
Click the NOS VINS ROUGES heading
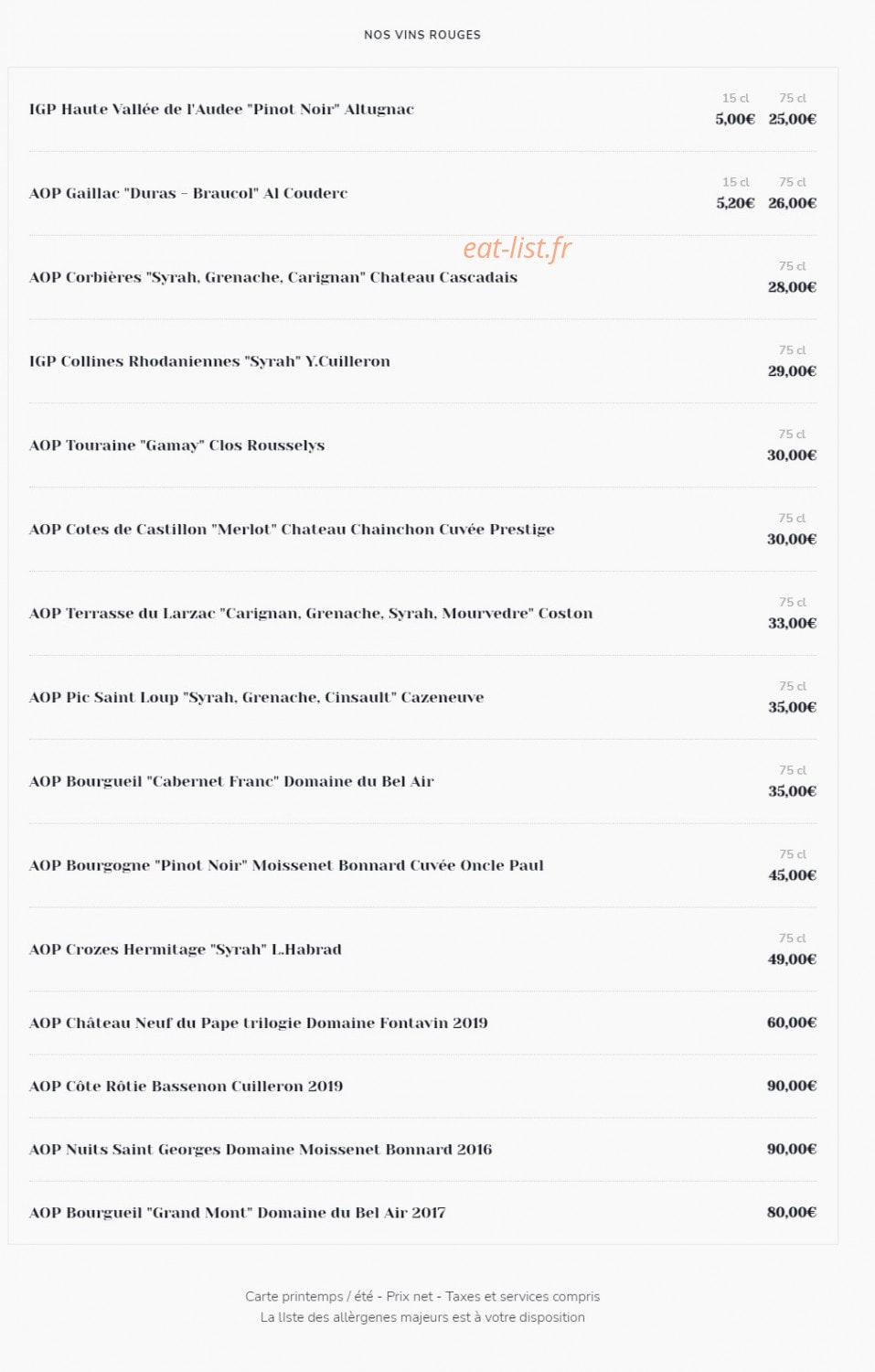pos(422,35)
